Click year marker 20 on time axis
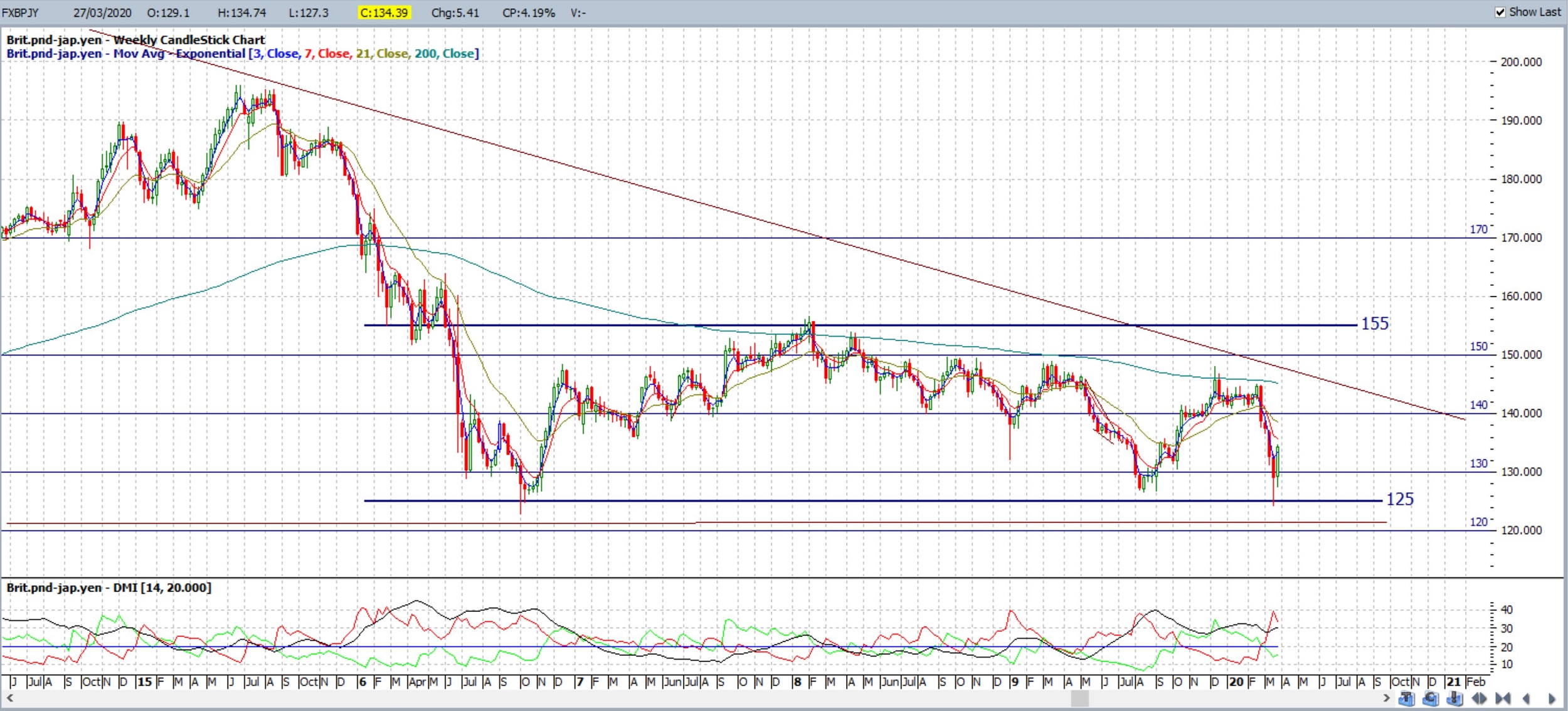The image size is (1568, 711). [1236, 682]
